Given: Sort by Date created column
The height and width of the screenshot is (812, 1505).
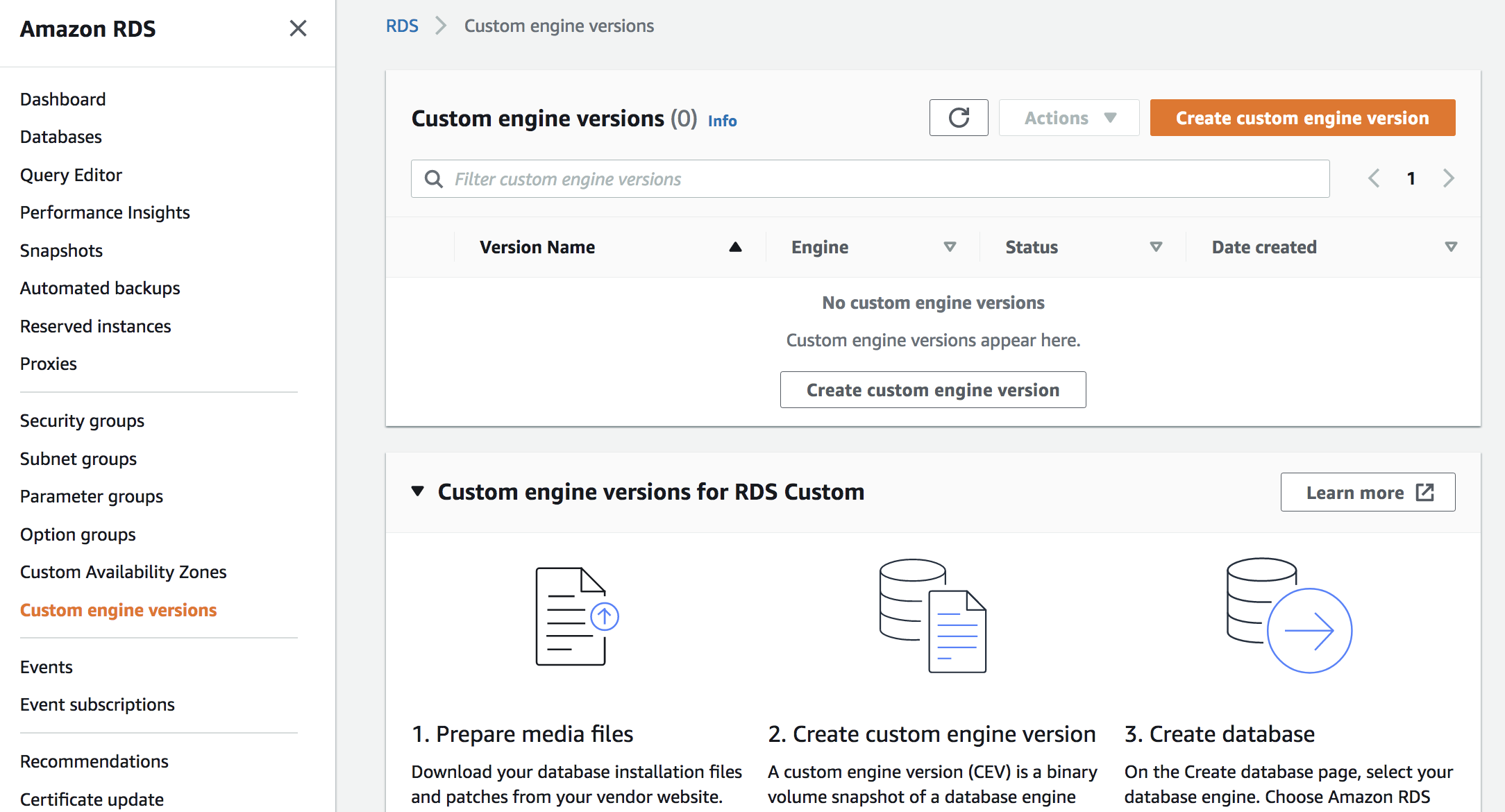Looking at the screenshot, I should pos(1450,247).
